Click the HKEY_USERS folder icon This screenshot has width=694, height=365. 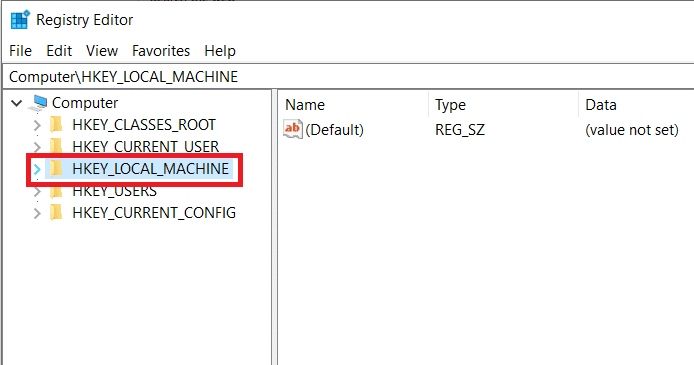[x=56, y=191]
